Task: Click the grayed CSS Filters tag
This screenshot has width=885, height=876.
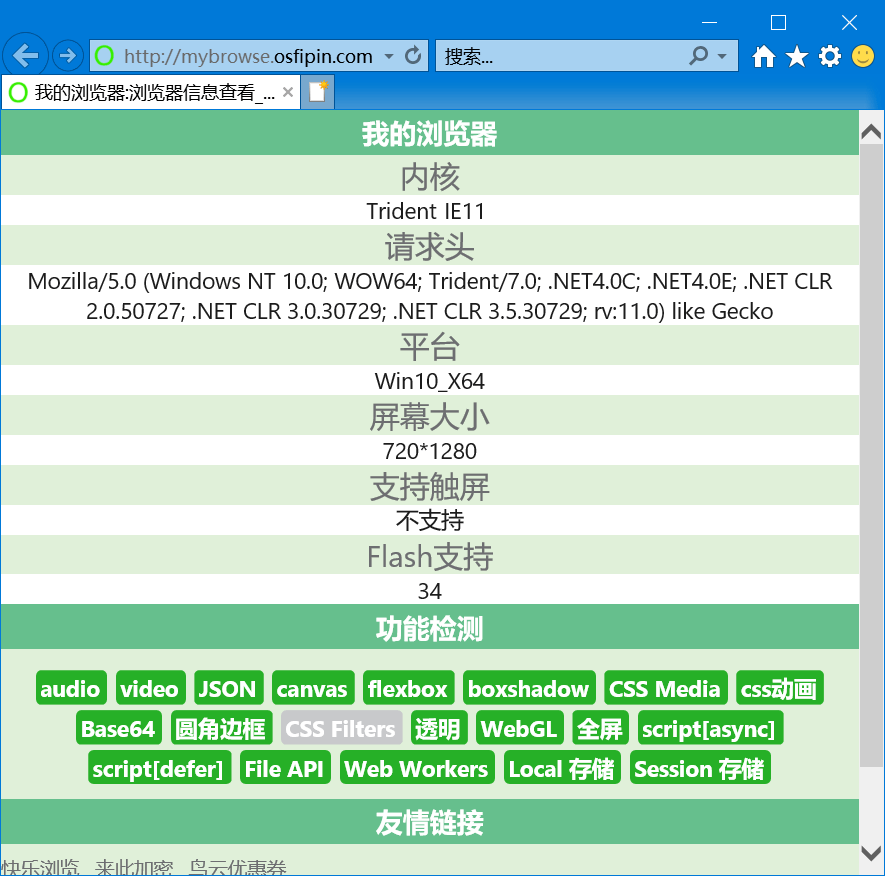Action: (x=341, y=729)
